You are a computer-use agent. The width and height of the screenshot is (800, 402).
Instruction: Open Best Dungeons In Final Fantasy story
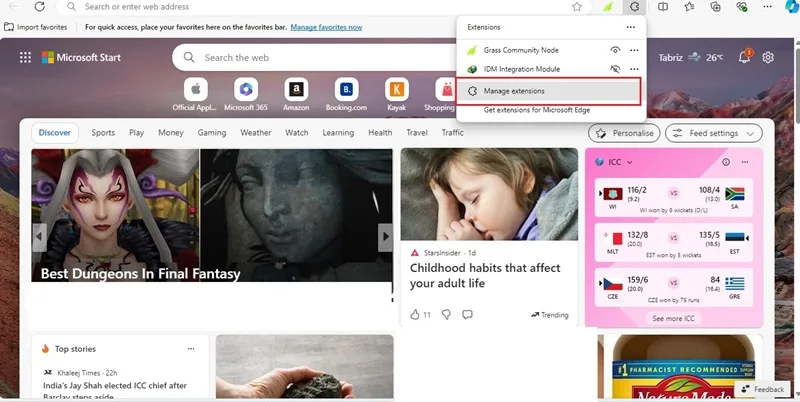coord(140,274)
